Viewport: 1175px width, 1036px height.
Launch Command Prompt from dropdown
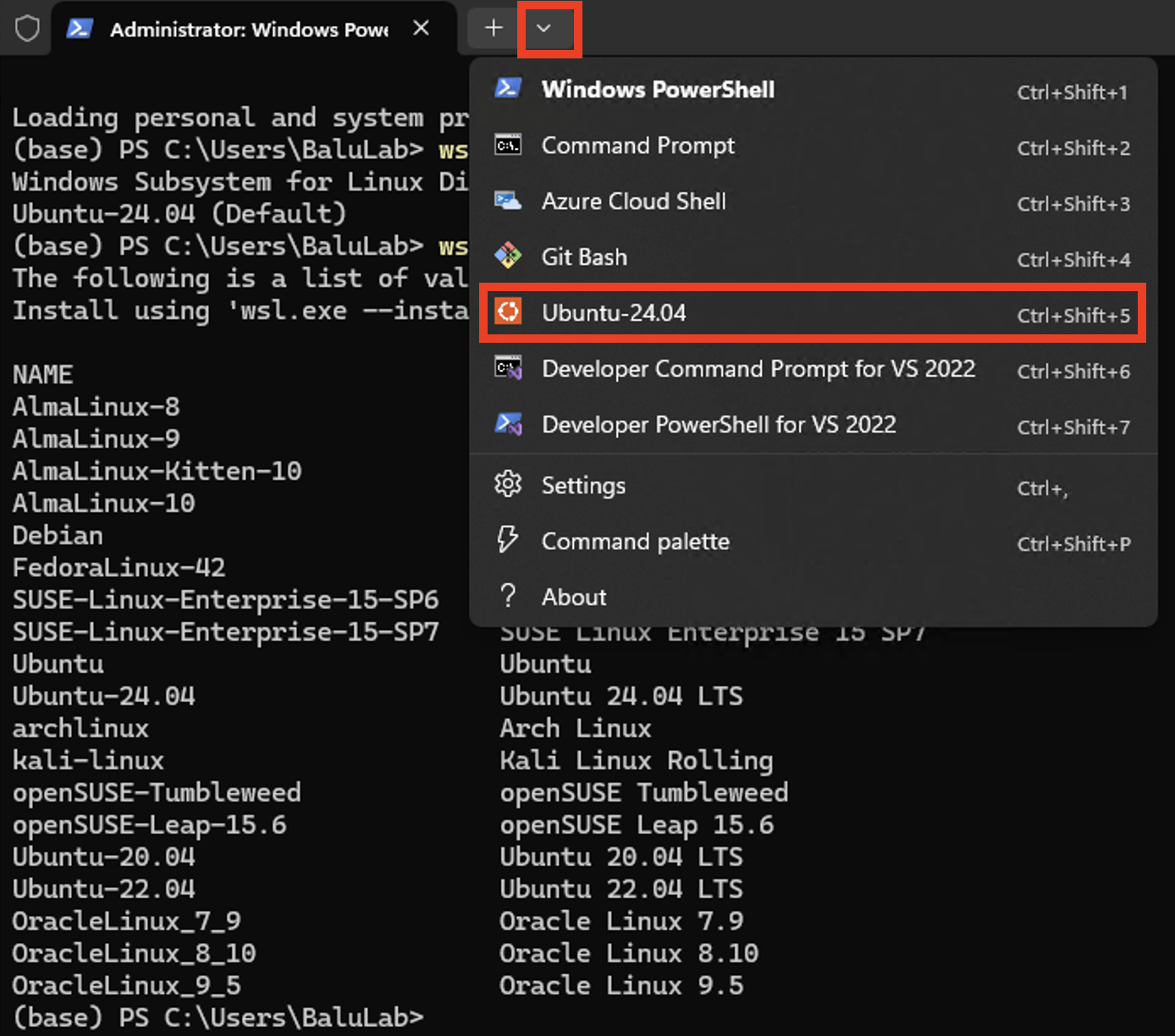814,146
